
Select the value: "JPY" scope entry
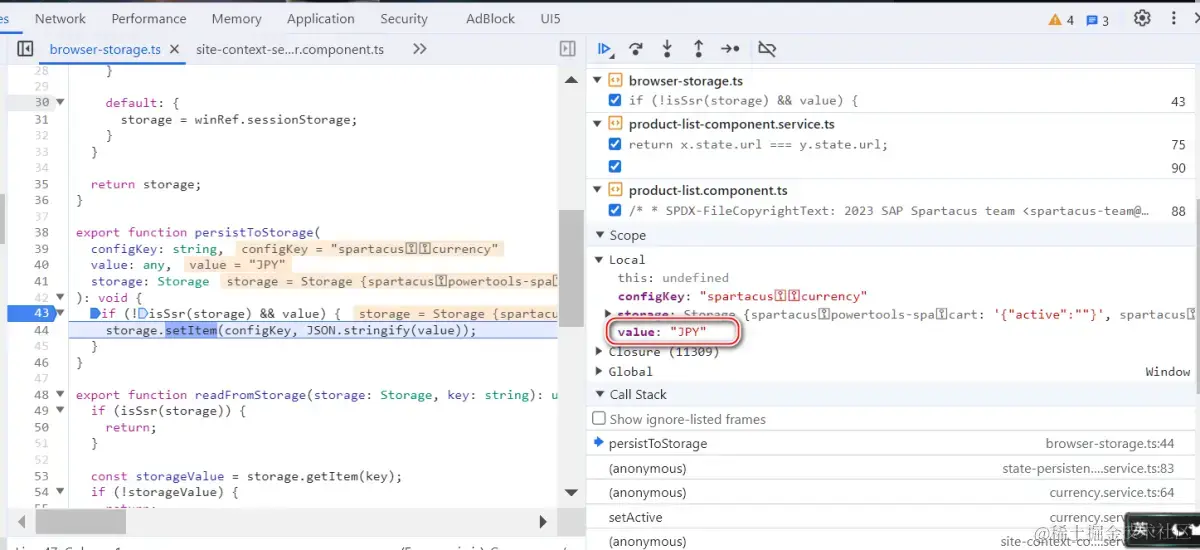pos(662,332)
